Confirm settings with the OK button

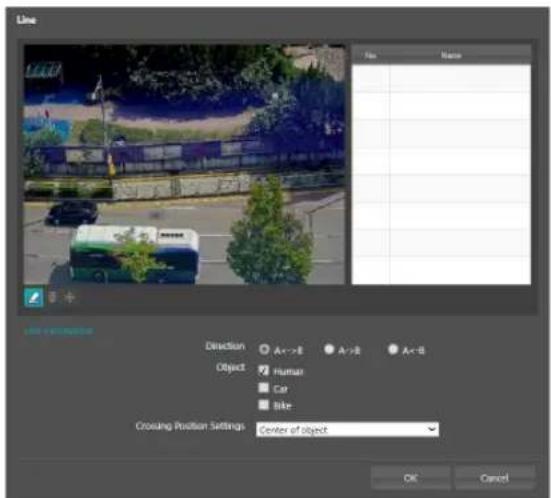coord(410,478)
